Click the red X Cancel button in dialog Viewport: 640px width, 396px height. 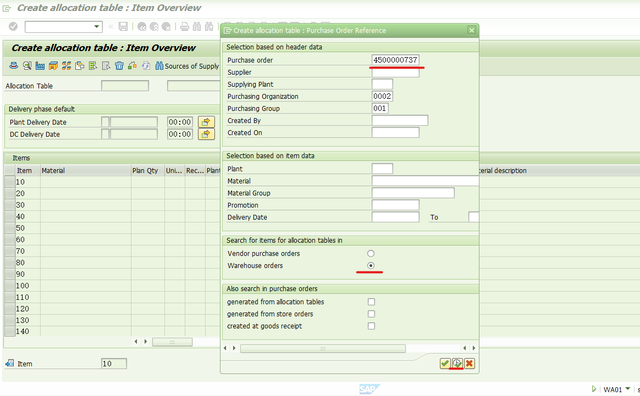pyautogui.click(x=469, y=363)
